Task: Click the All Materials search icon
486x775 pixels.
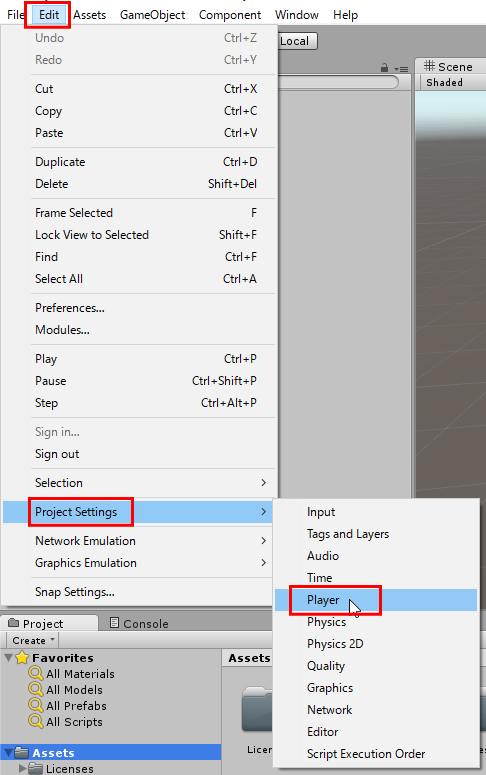Action: [36, 673]
